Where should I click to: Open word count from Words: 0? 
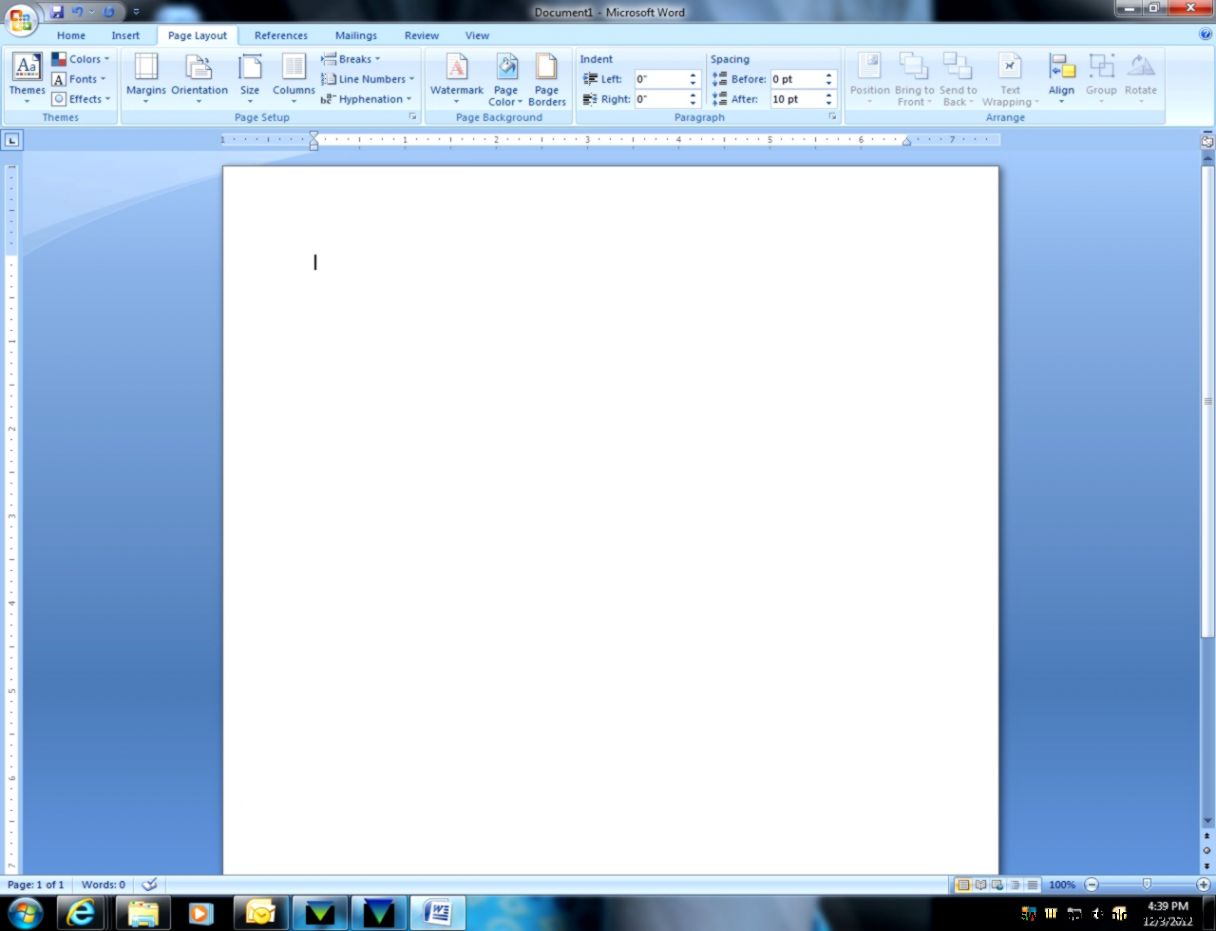[103, 885]
